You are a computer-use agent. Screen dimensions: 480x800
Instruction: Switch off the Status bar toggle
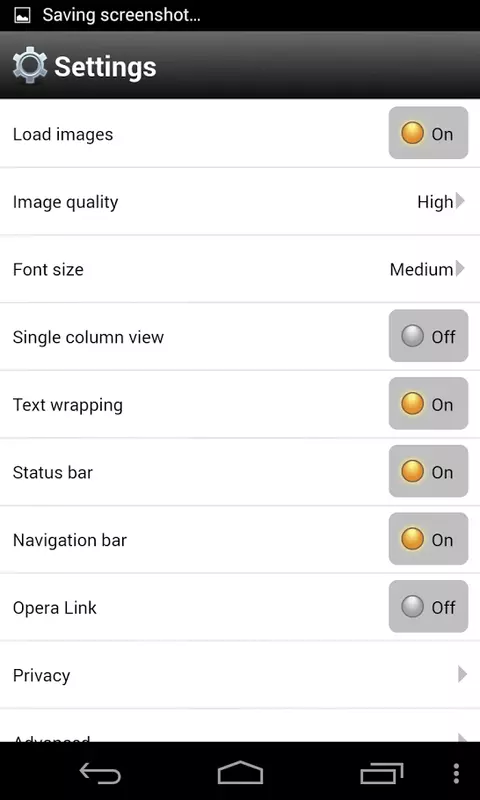(428, 471)
